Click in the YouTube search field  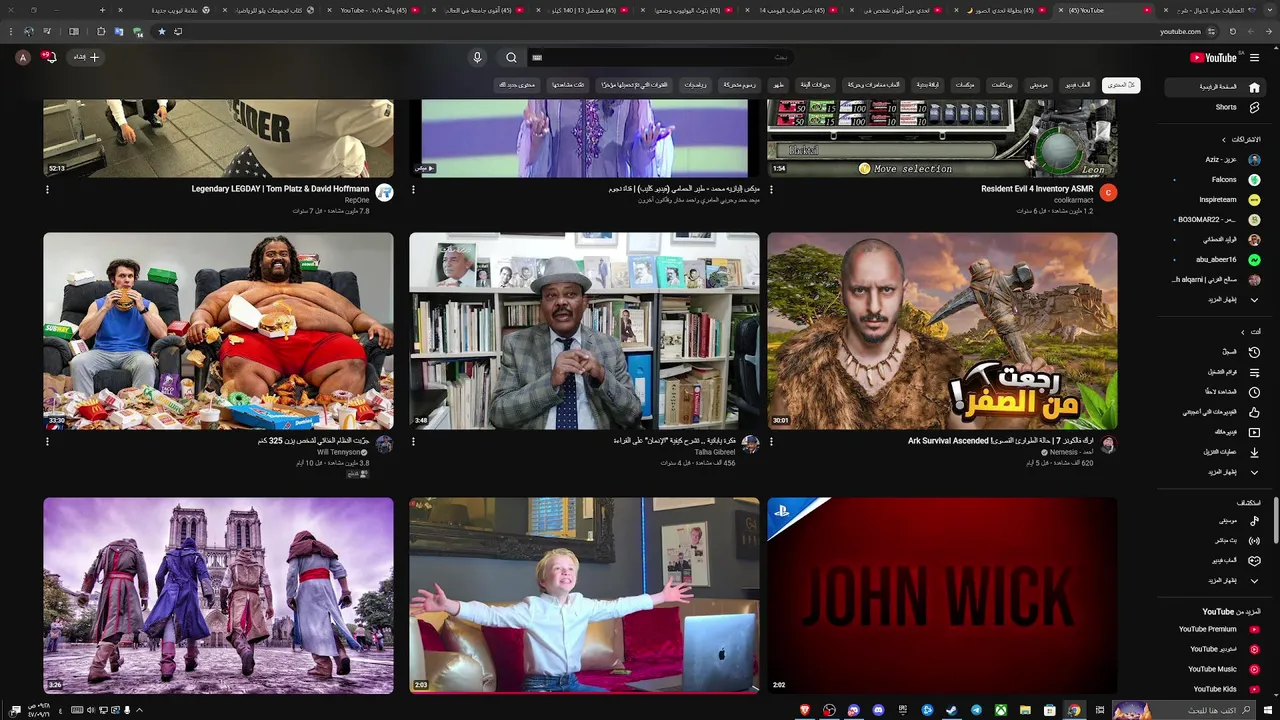coord(660,58)
